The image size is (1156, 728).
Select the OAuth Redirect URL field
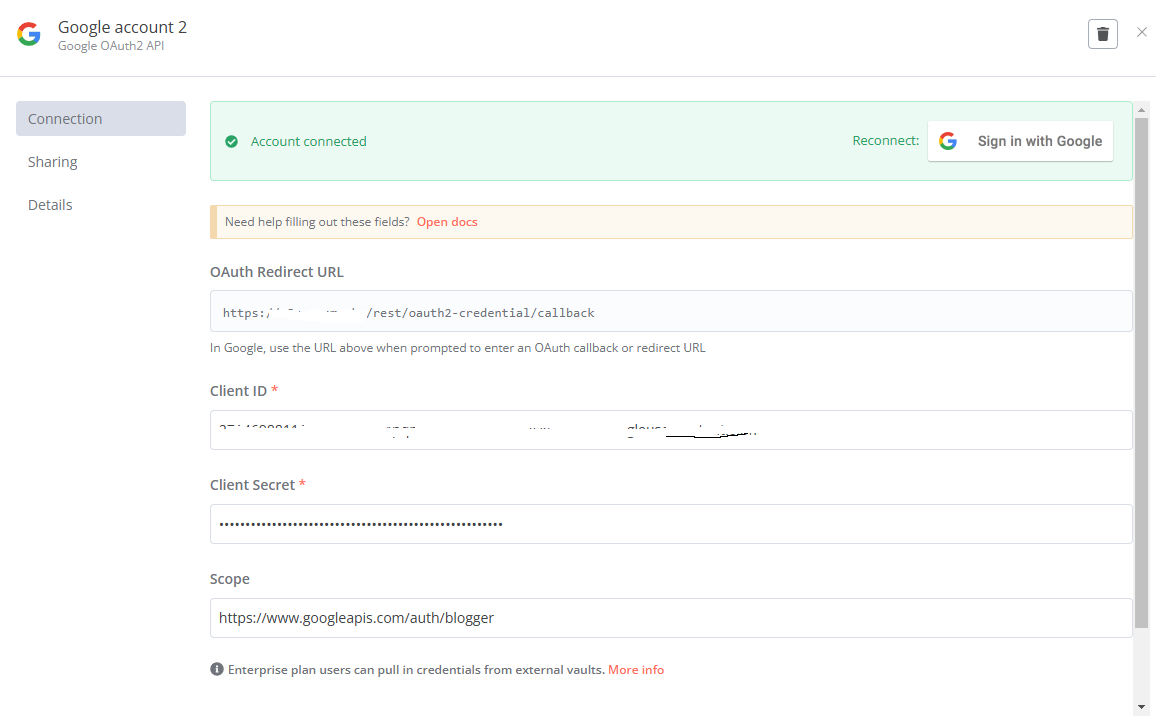[x=671, y=311]
